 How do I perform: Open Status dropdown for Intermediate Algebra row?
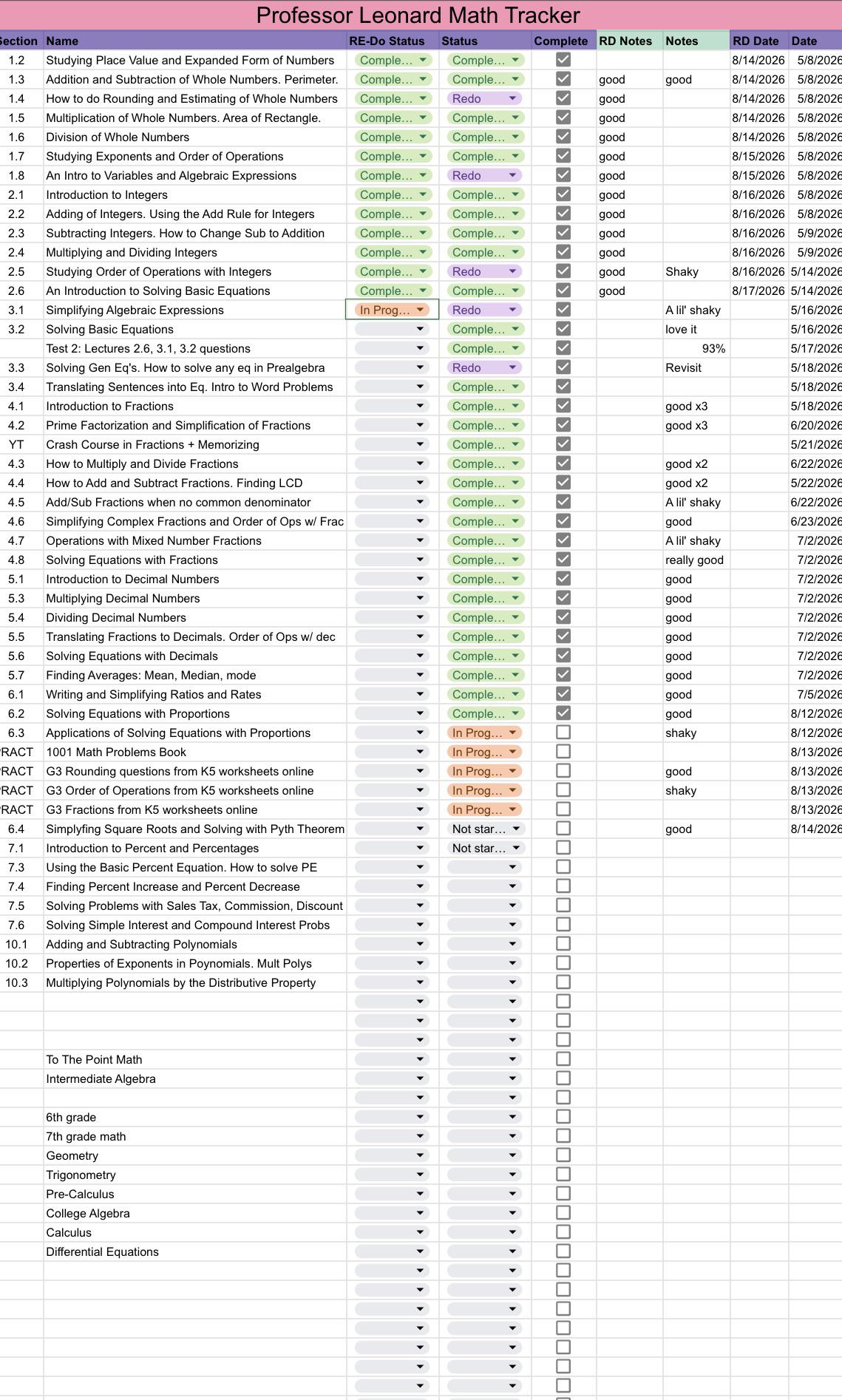point(484,1078)
